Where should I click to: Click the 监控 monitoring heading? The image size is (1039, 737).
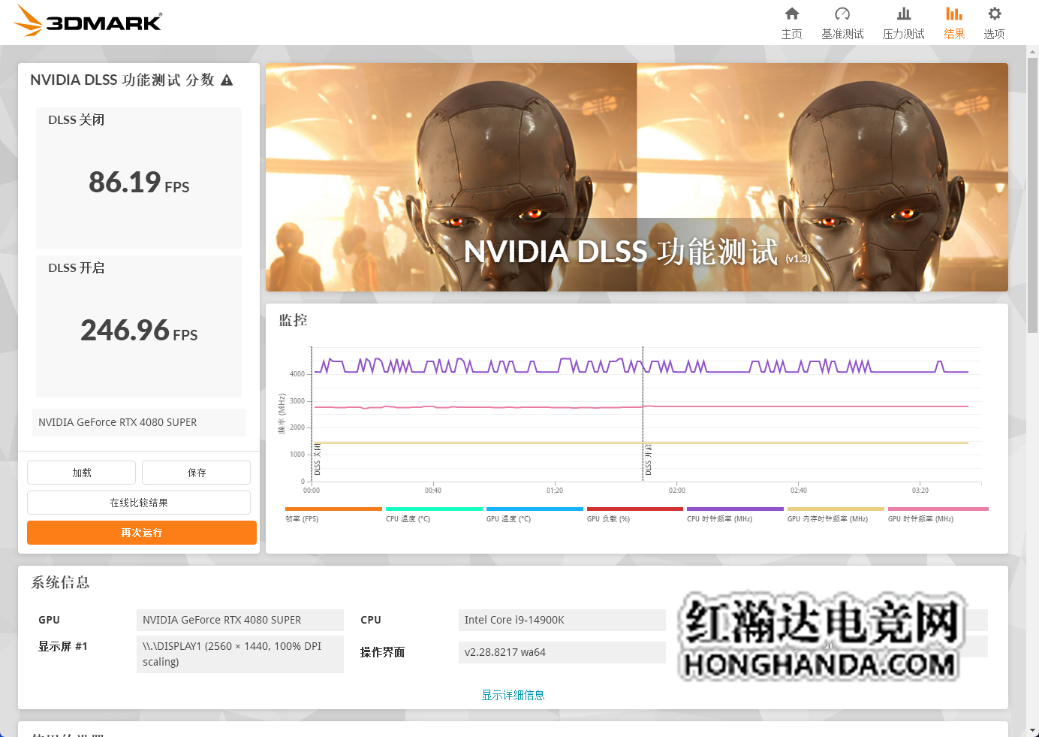pos(293,321)
